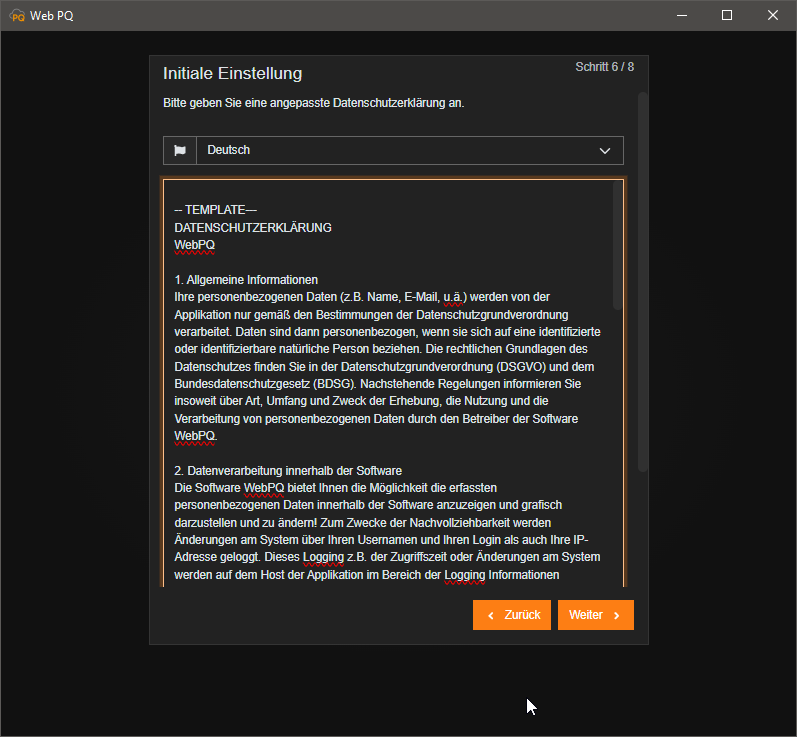
Task: Click the "1. Allgemeine Informationen" heading
Action: tap(246, 279)
